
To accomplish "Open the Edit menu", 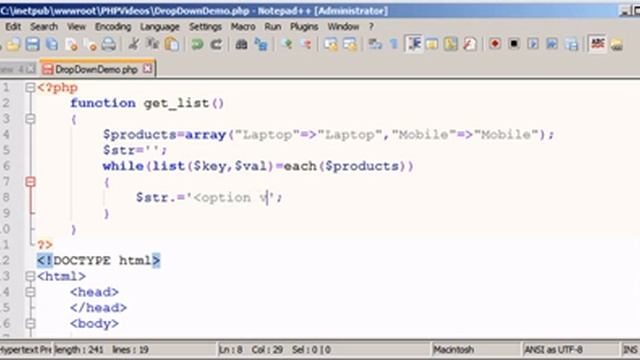I will [x=13, y=27].
